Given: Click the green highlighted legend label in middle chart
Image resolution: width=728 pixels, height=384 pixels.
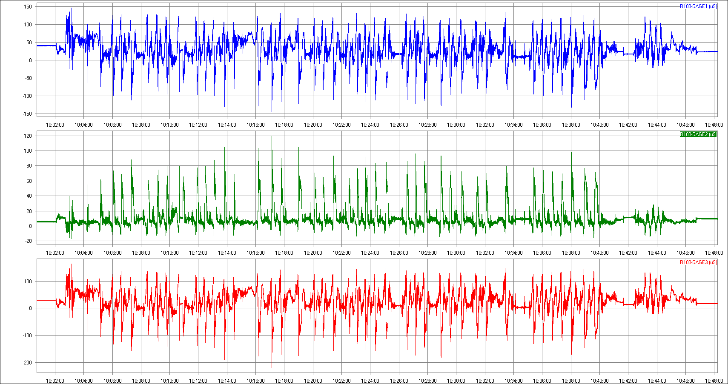Looking at the screenshot, I should pyautogui.click(x=698, y=134).
